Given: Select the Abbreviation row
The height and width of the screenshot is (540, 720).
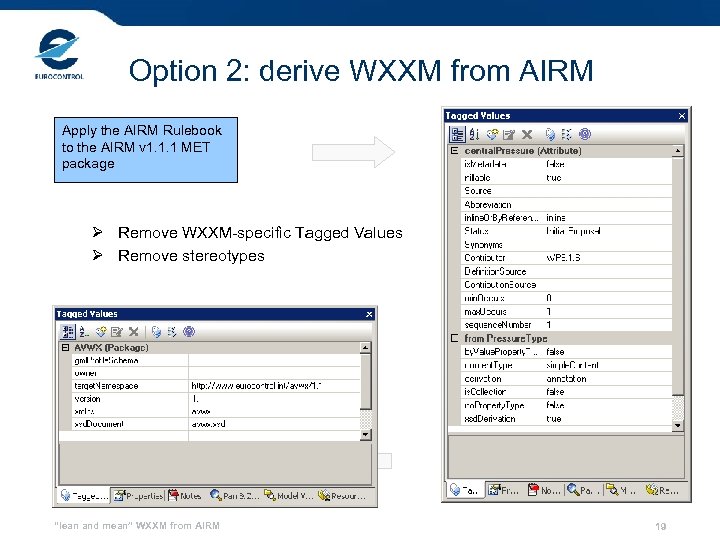Looking at the screenshot, I should 566,204.
